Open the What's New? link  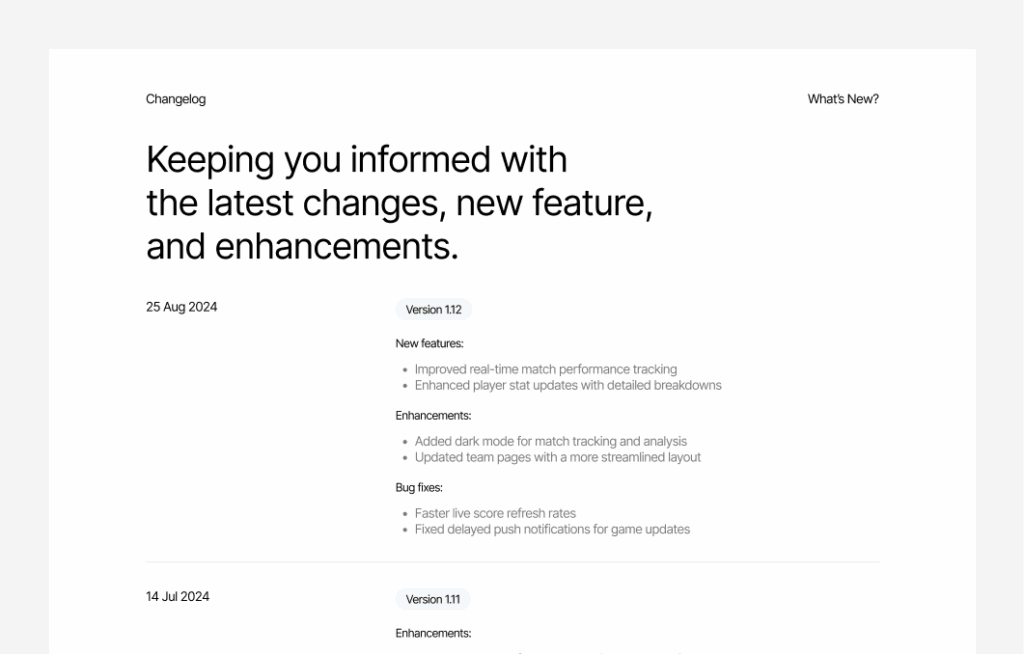click(x=844, y=99)
